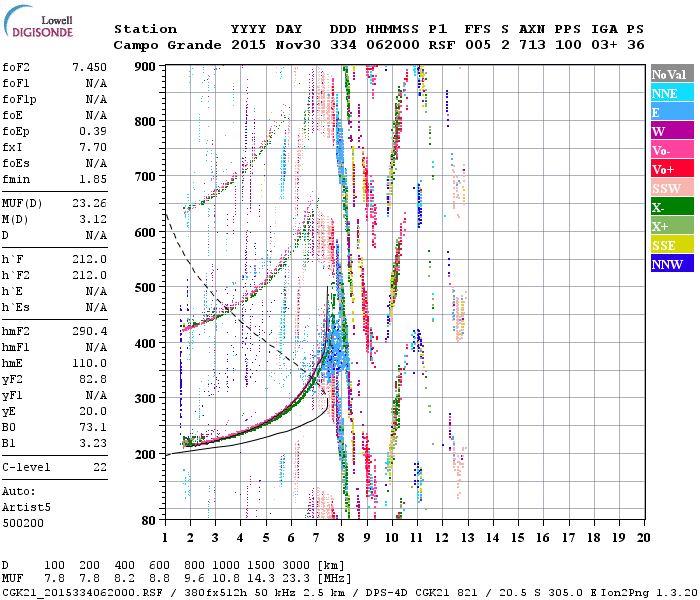The width and height of the screenshot is (700, 600).
Task: Click the 13 MHz frequency axis label
Action: click(467, 538)
